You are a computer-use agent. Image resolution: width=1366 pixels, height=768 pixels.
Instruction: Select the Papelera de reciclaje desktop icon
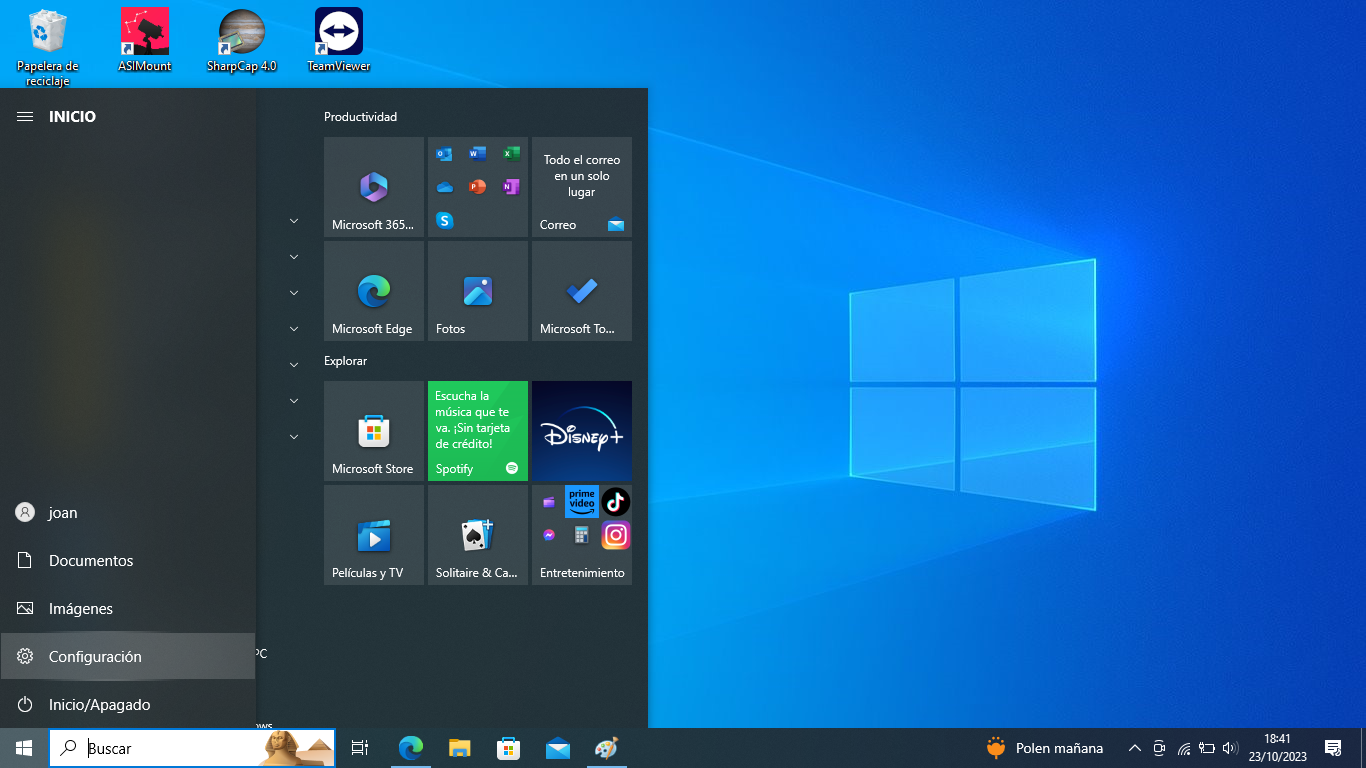point(48,47)
